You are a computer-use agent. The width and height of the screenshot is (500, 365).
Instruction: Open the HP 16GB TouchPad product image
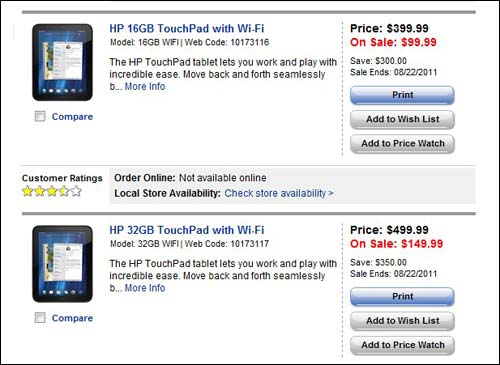click(x=62, y=62)
